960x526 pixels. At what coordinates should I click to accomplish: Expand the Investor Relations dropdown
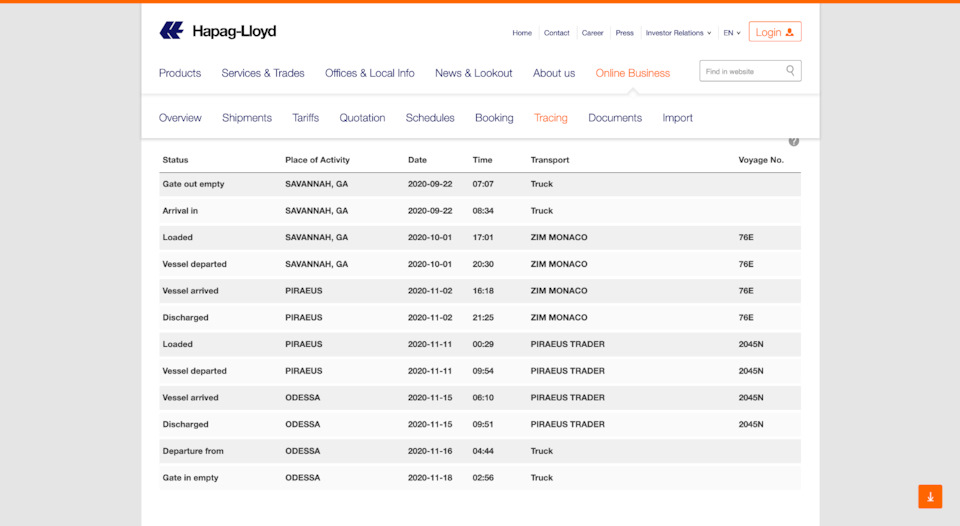pos(678,33)
